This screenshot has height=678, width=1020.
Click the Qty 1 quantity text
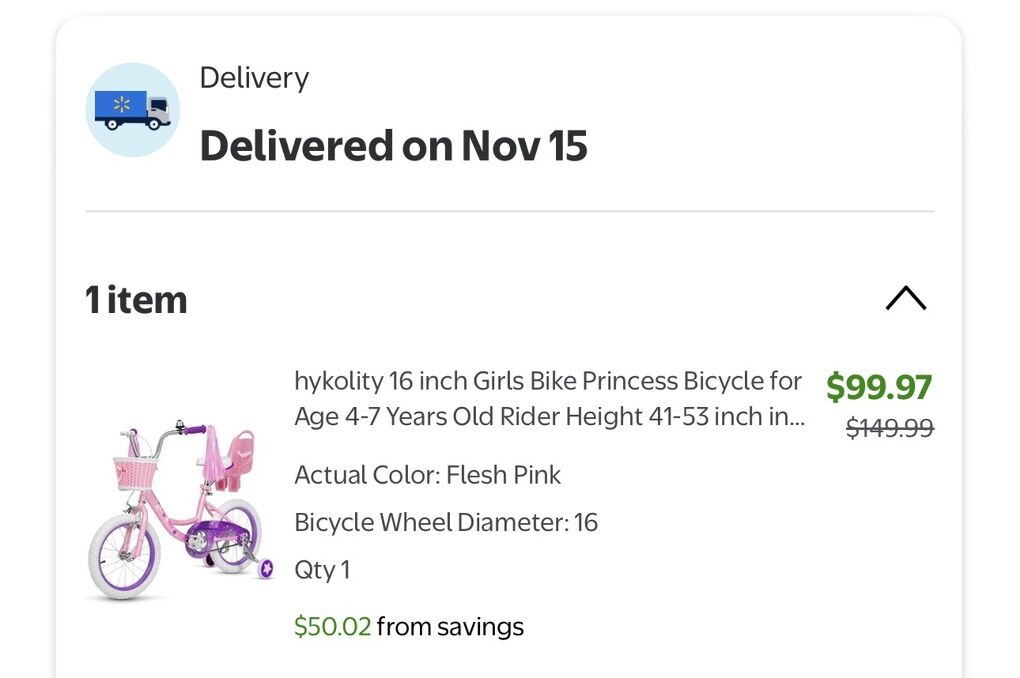click(x=322, y=570)
